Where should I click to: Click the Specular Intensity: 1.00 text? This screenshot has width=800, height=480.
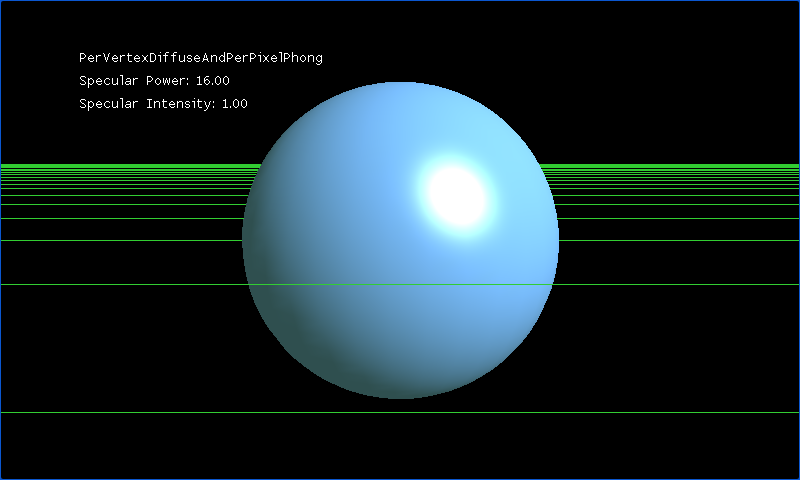point(163,104)
